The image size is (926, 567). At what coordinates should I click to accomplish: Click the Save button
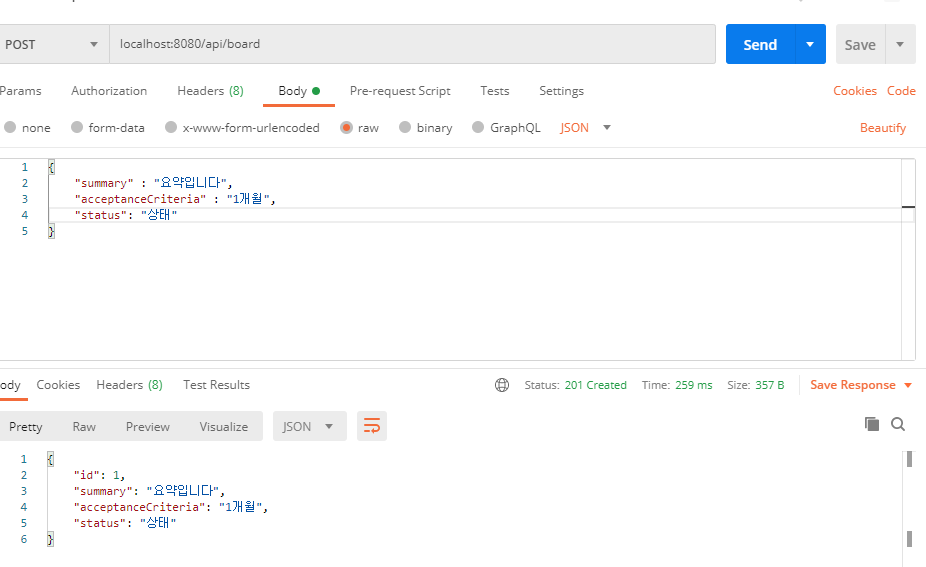click(860, 44)
